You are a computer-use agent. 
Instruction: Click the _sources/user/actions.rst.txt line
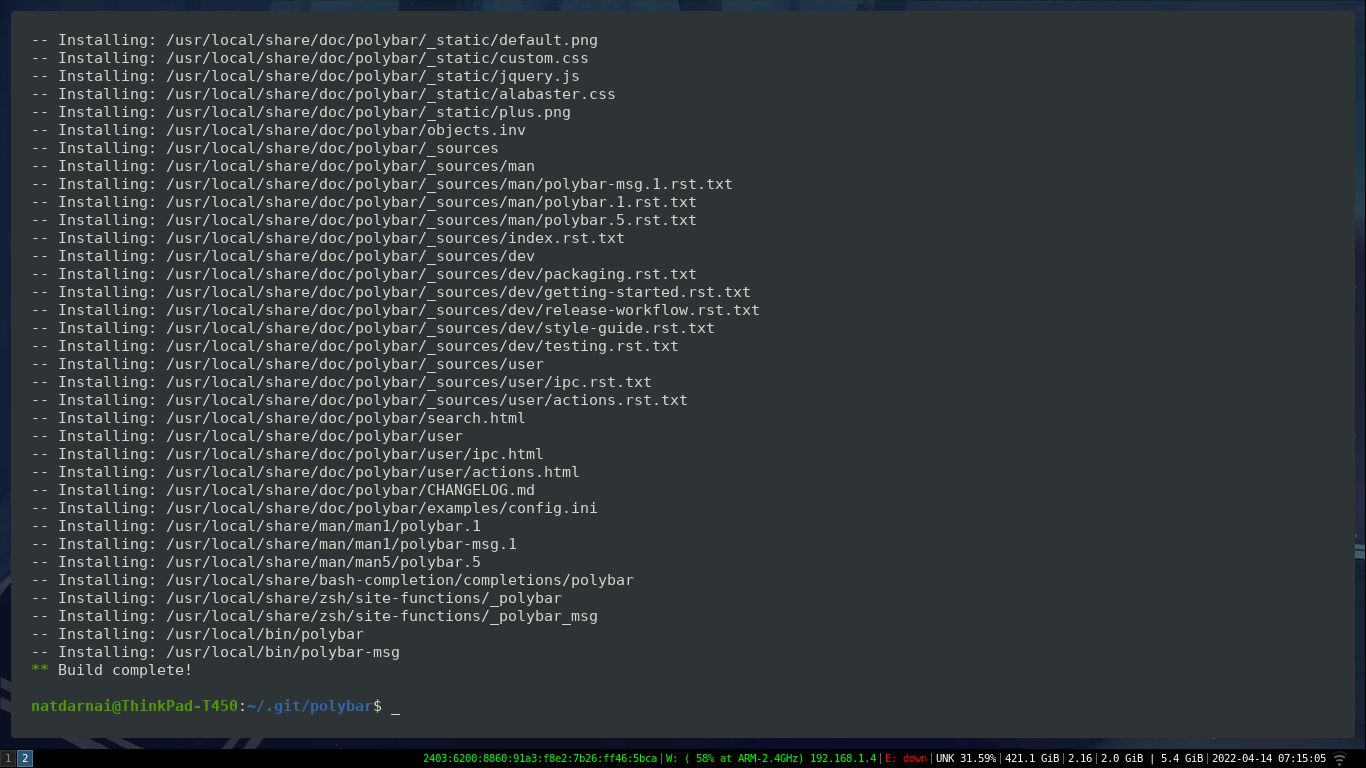[359, 400]
